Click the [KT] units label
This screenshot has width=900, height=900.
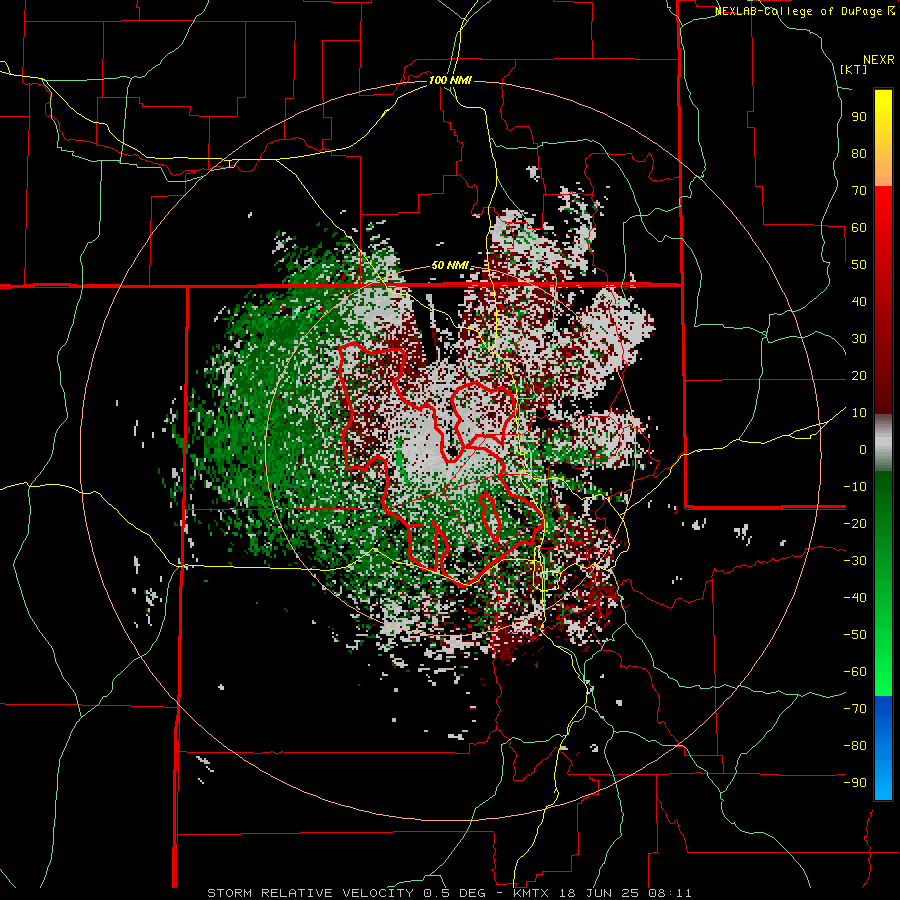point(854,69)
